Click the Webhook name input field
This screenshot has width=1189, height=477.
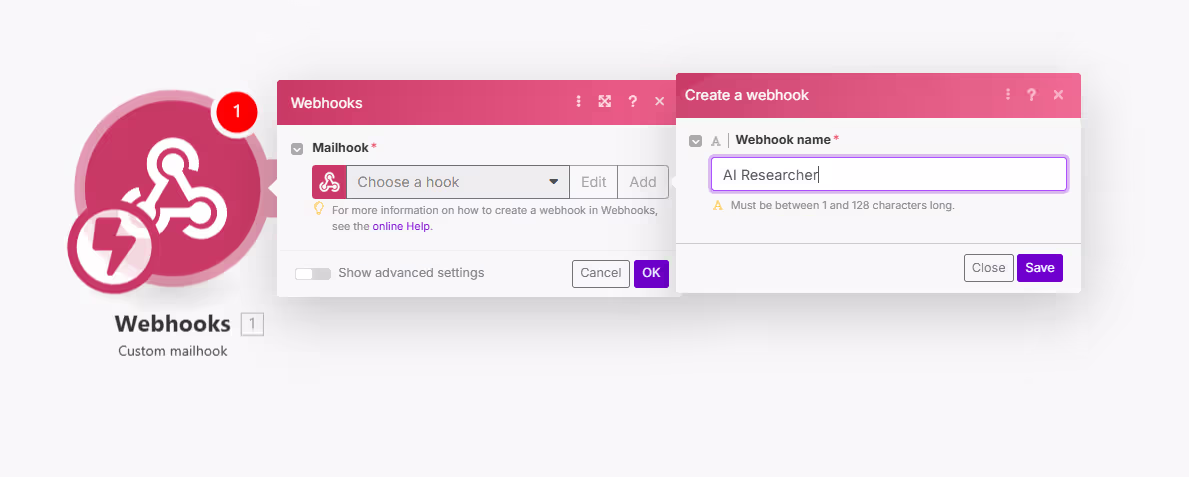[889, 174]
